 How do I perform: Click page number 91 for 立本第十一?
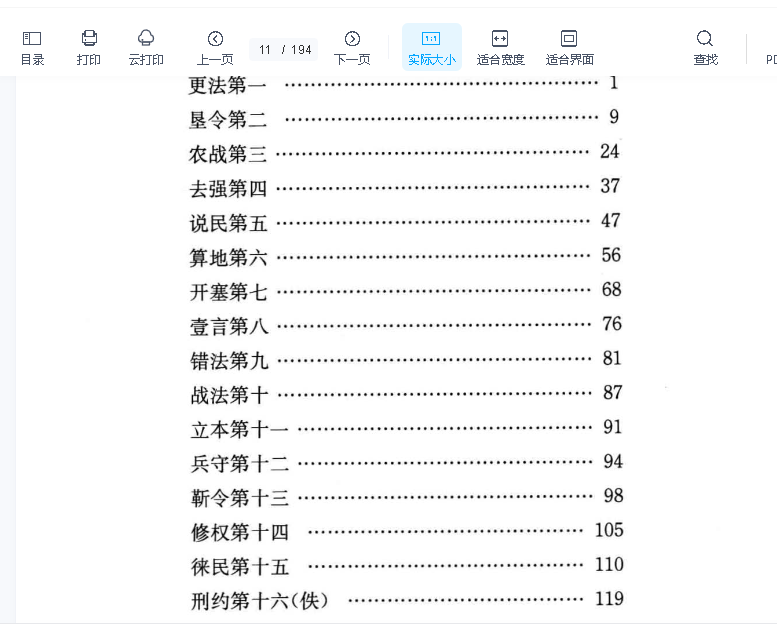click(x=612, y=427)
